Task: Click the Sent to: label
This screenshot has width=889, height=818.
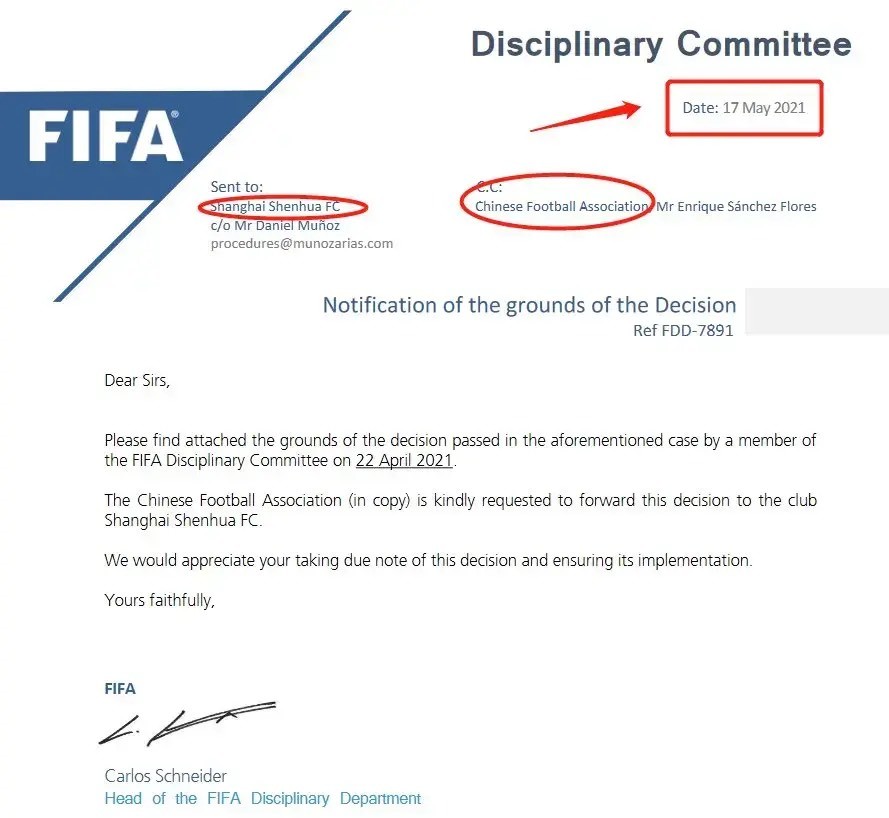Action: tap(236, 187)
